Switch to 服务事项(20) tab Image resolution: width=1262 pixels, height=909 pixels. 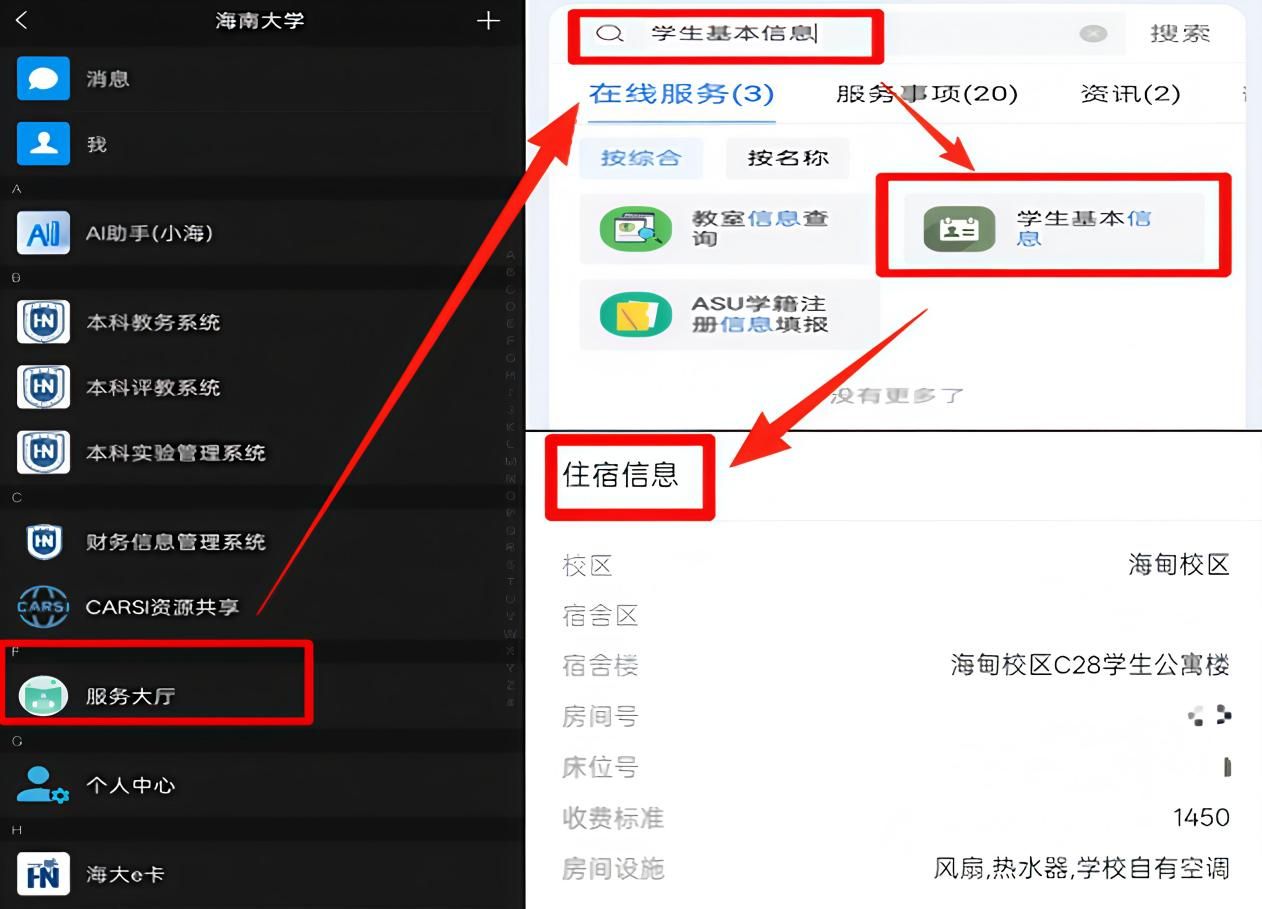point(926,94)
